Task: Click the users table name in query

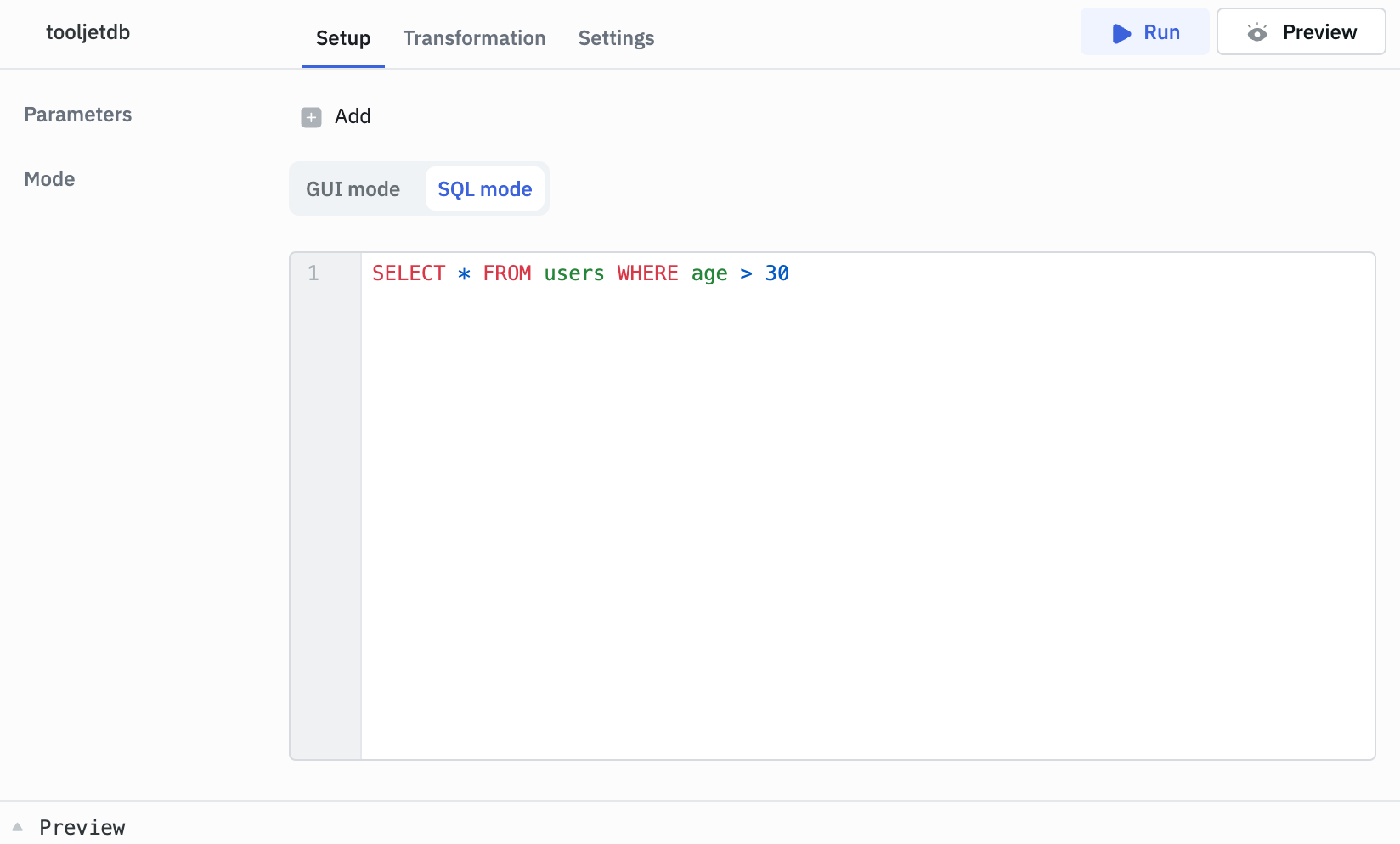Action: click(x=573, y=273)
